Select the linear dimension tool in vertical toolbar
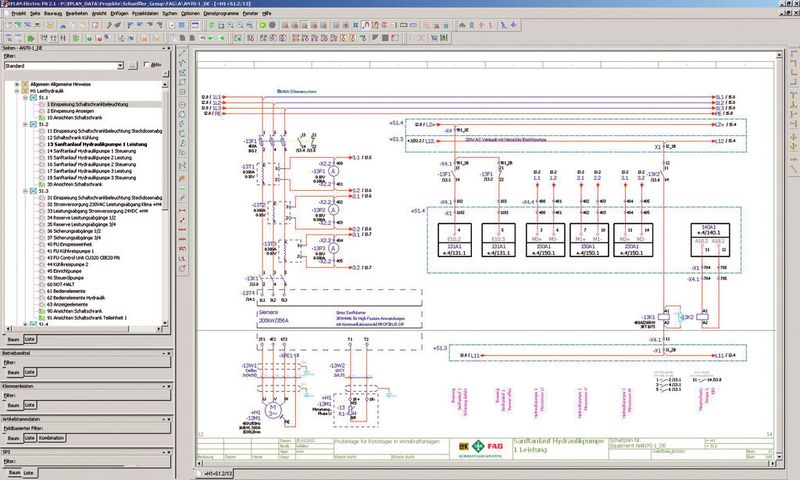Screen dimensions: 800x480 point(182,210)
